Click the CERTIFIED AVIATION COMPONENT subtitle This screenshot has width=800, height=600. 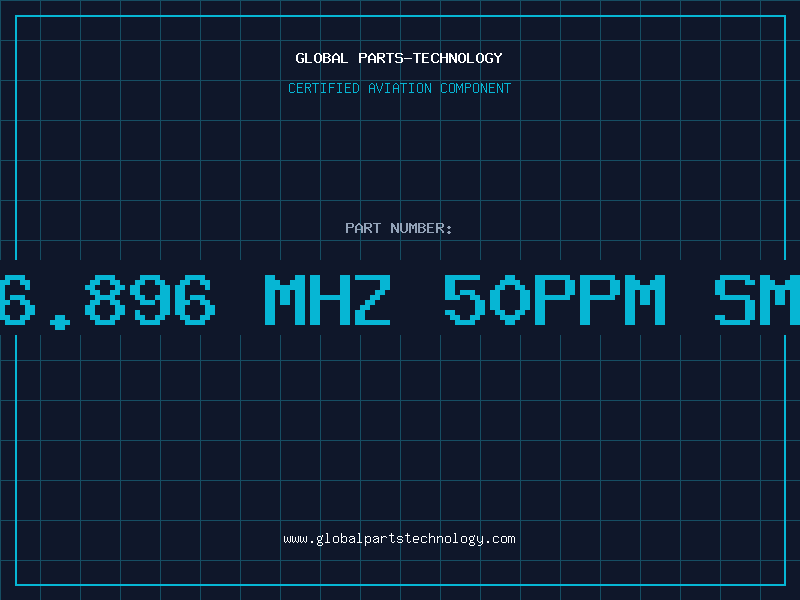tap(399, 88)
